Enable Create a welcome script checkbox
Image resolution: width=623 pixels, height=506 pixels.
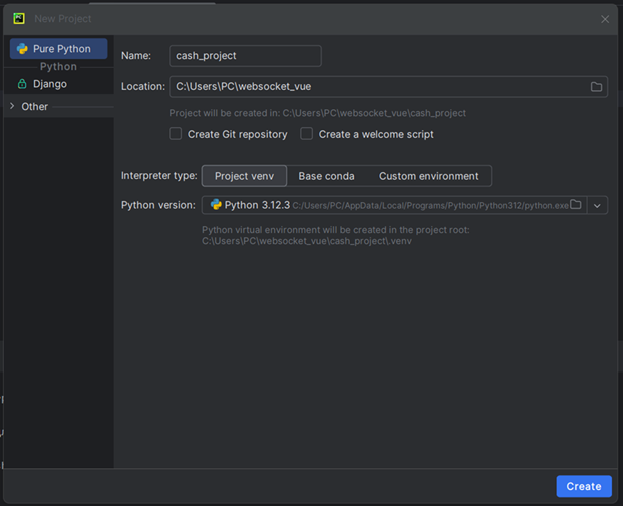(x=306, y=134)
